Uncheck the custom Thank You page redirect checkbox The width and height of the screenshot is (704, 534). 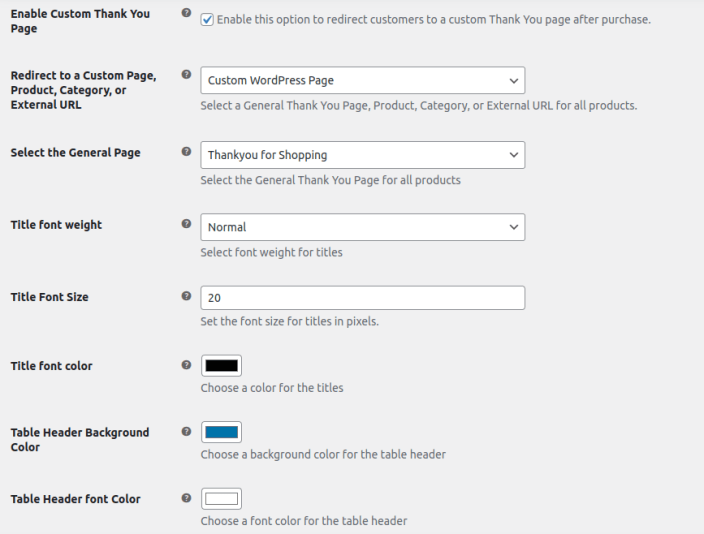[x=207, y=20]
